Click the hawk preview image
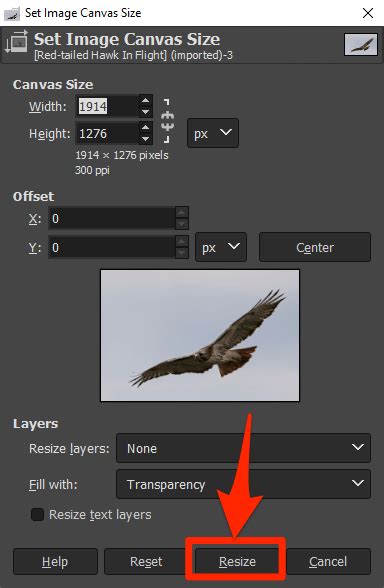This screenshot has height=588, width=384. 200,335
